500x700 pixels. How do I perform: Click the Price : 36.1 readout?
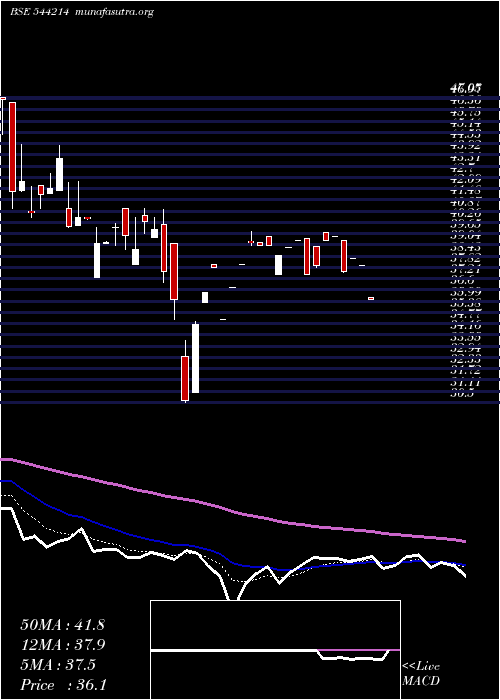[x=63, y=685]
